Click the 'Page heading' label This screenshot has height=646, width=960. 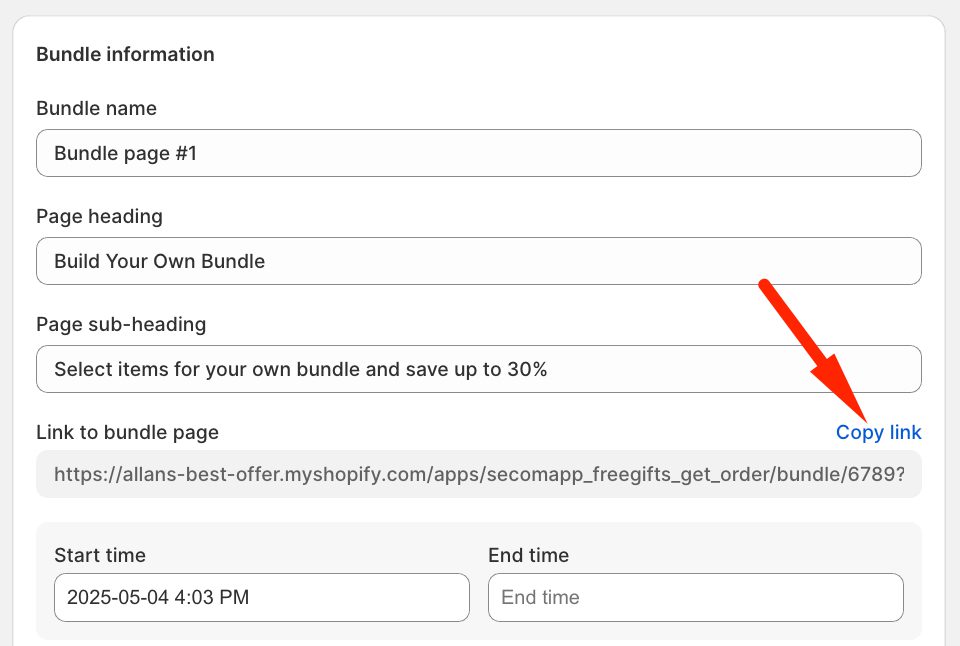(99, 216)
